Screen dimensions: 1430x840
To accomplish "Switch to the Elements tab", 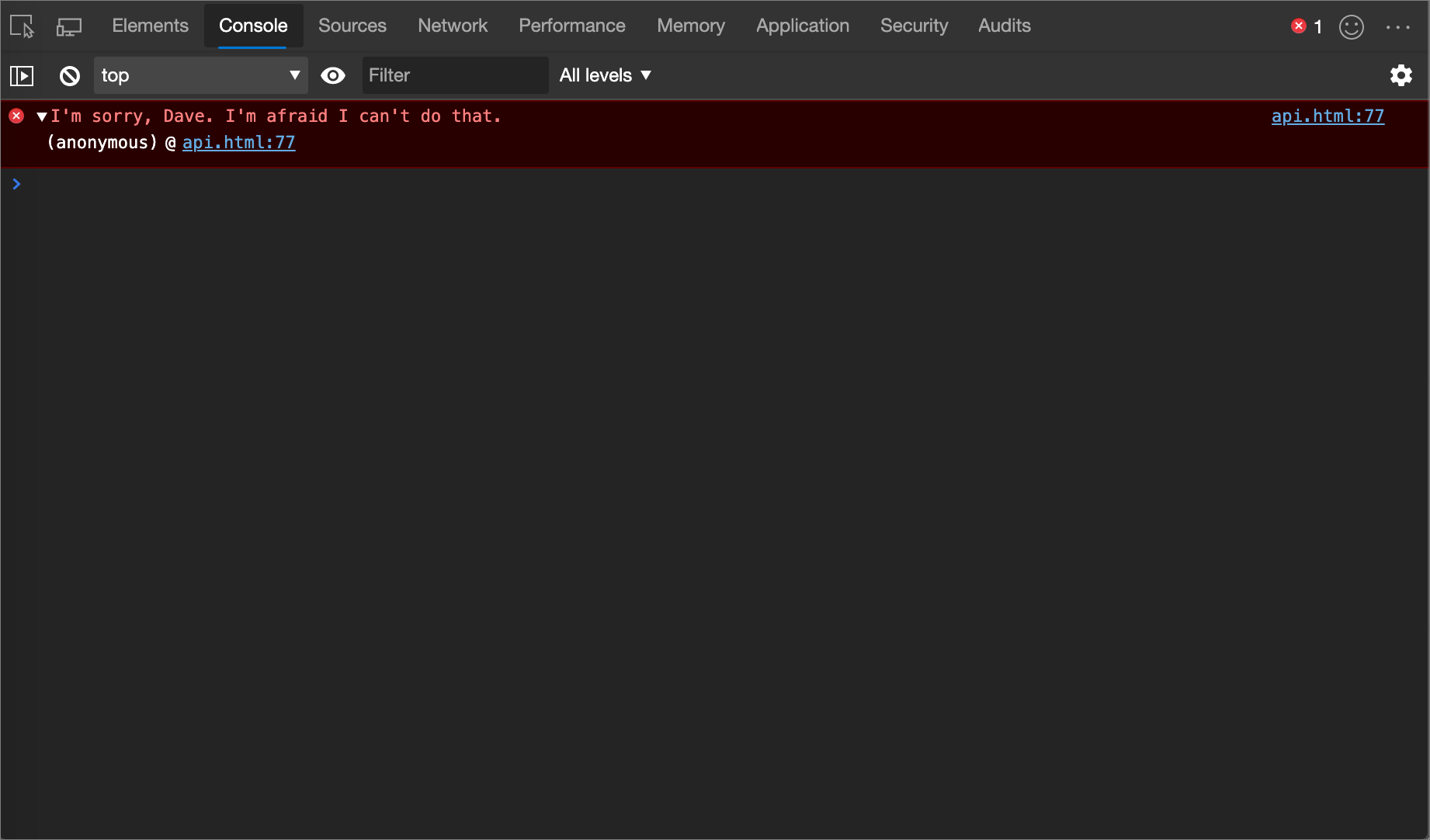I will 150,26.
